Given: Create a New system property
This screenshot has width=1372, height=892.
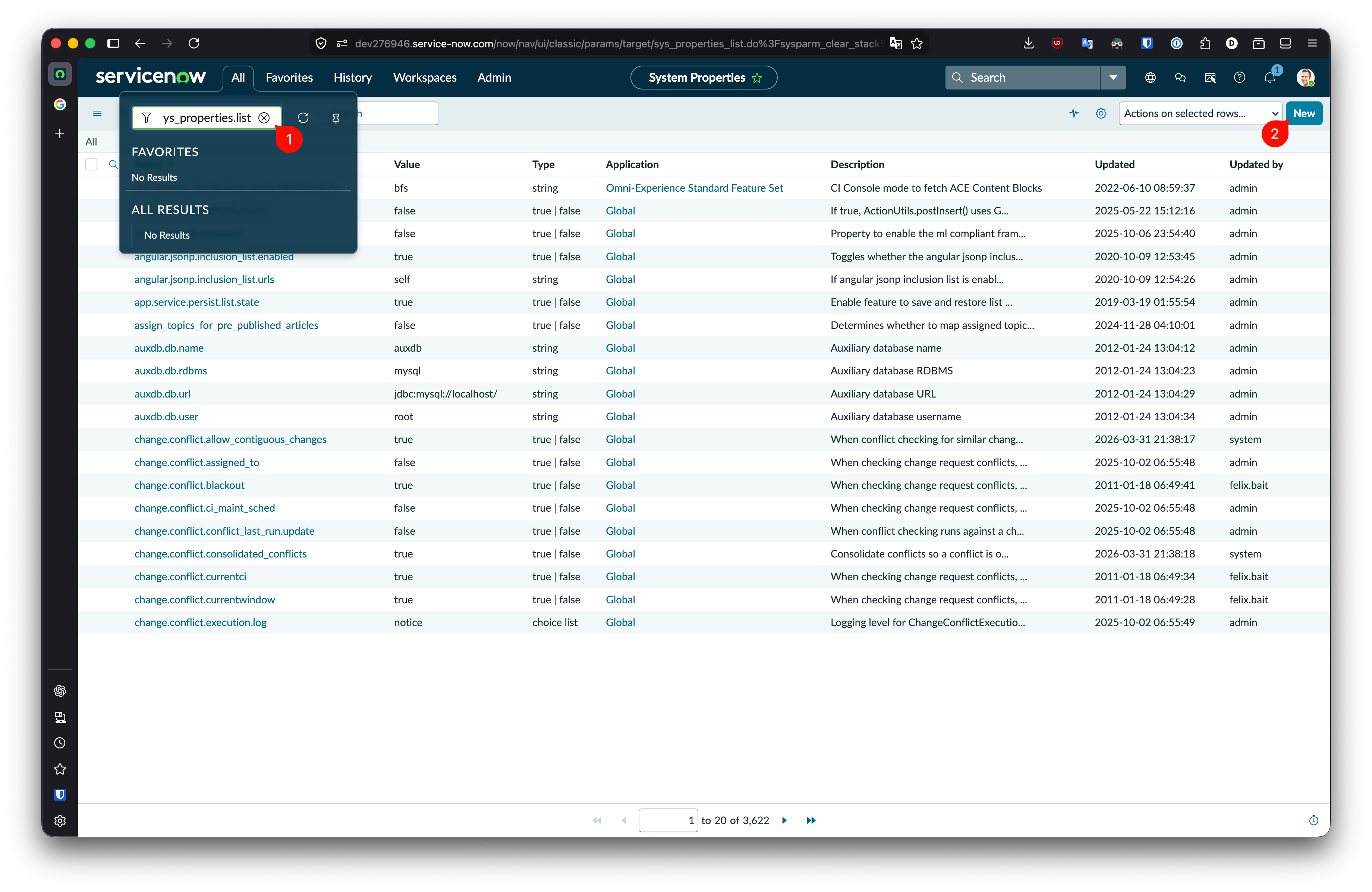Looking at the screenshot, I should pos(1304,114).
